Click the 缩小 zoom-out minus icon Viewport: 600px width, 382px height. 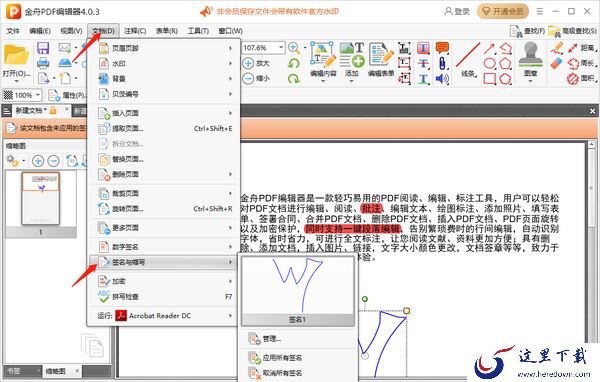click(x=248, y=78)
